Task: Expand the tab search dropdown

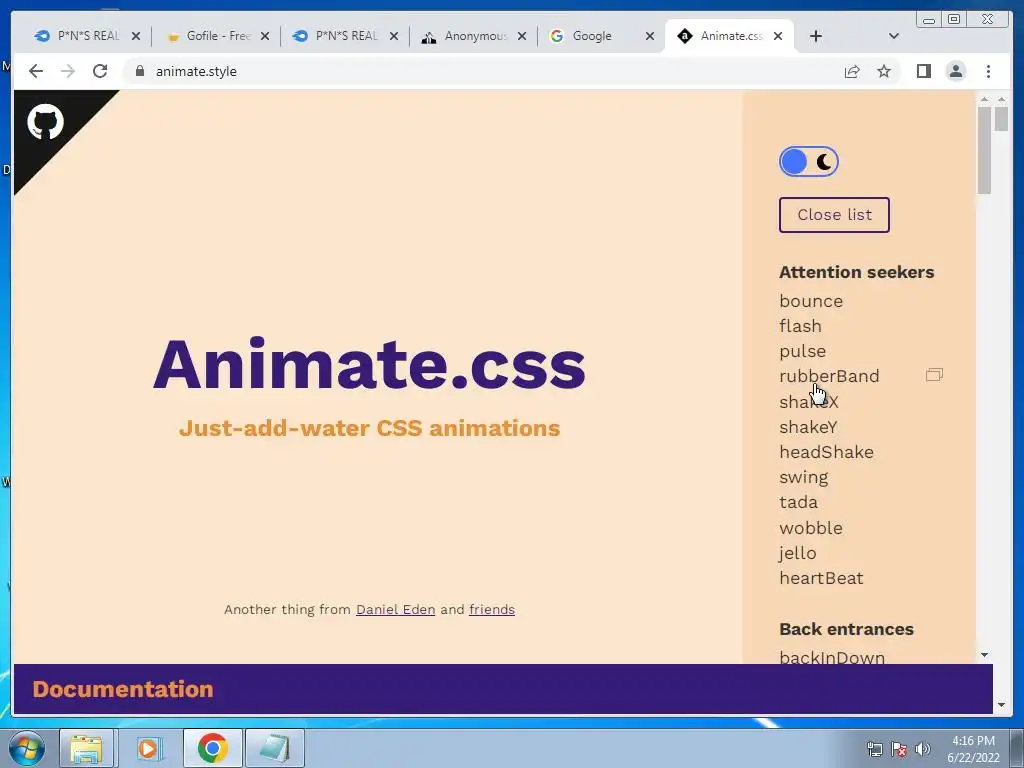Action: click(894, 36)
